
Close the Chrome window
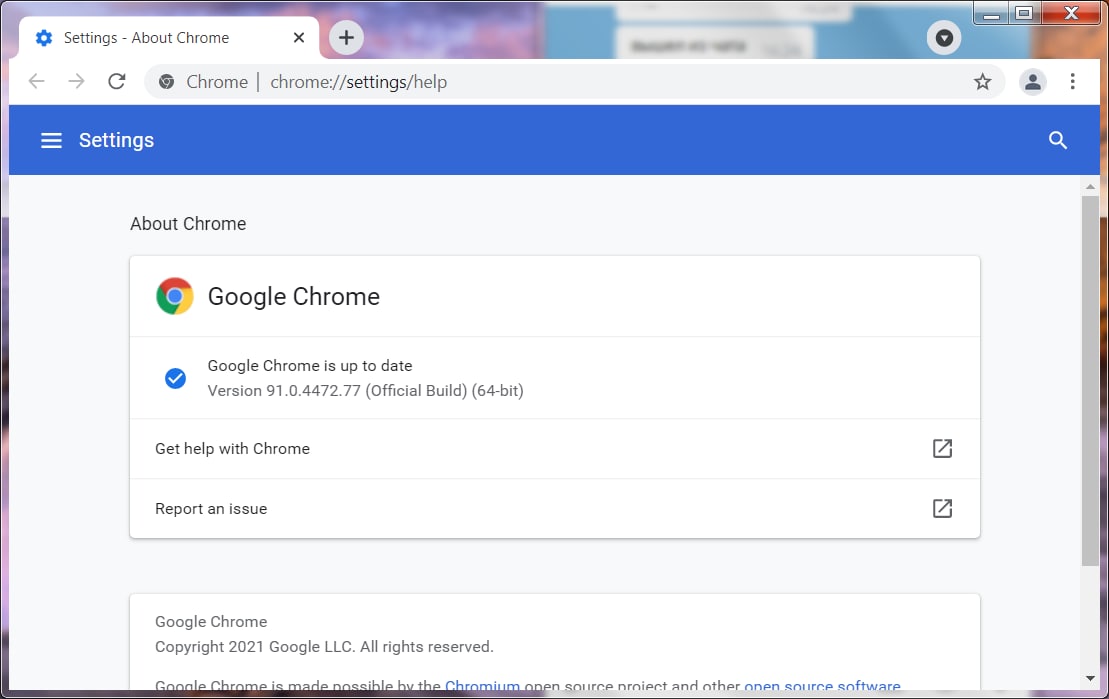tap(1072, 13)
